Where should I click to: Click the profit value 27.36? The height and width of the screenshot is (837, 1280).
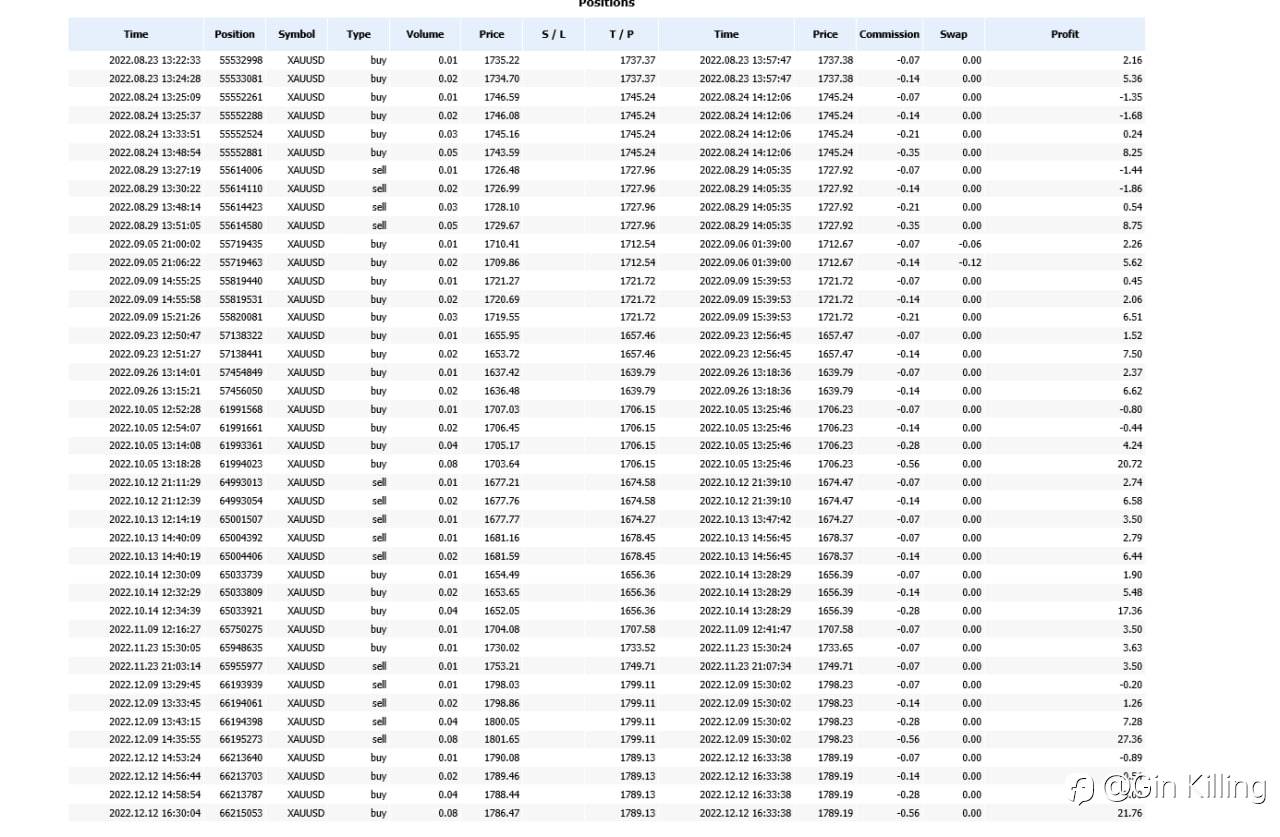pos(1130,739)
